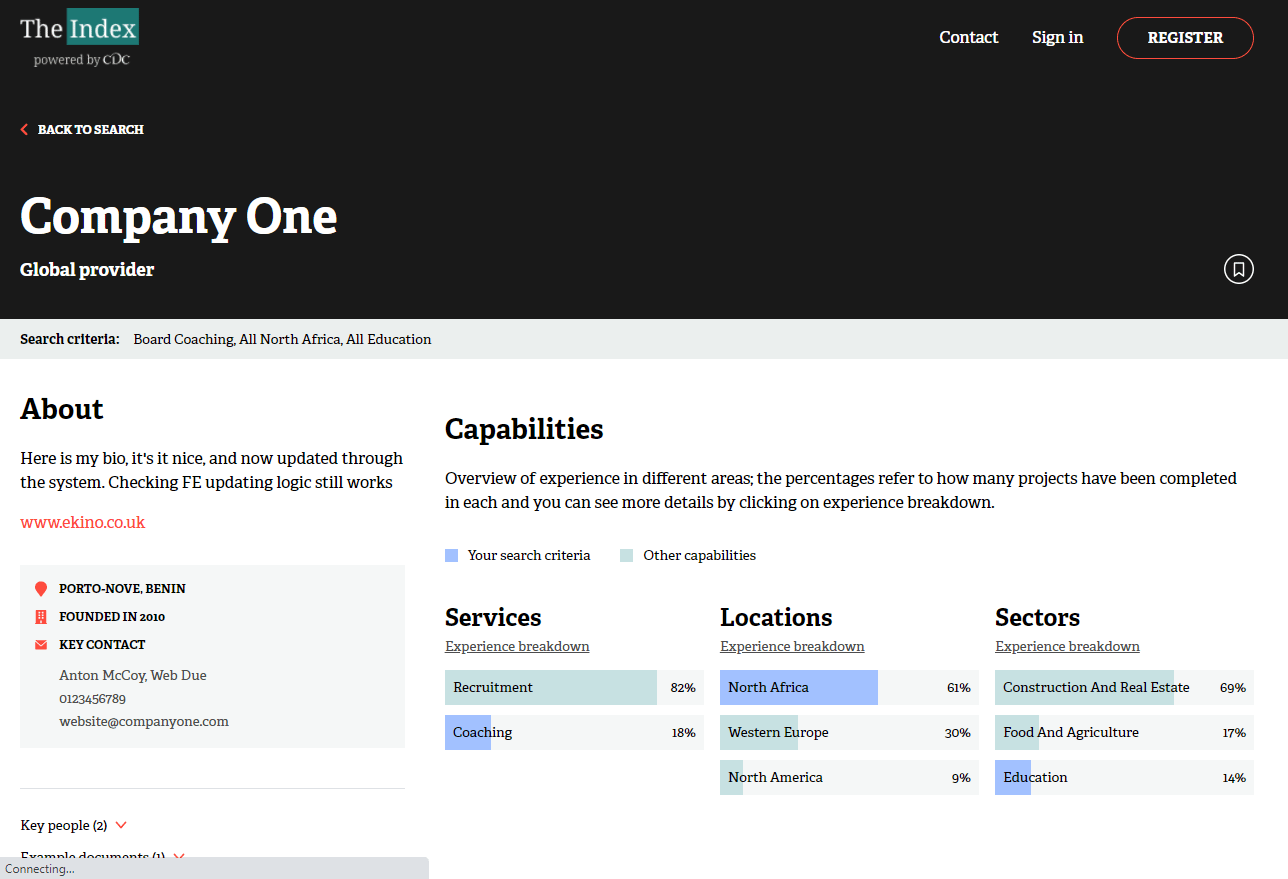Click the 'Other capabilities' legend swatch
Image resolution: width=1288 pixels, height=879 pixels.
point(627,556)
